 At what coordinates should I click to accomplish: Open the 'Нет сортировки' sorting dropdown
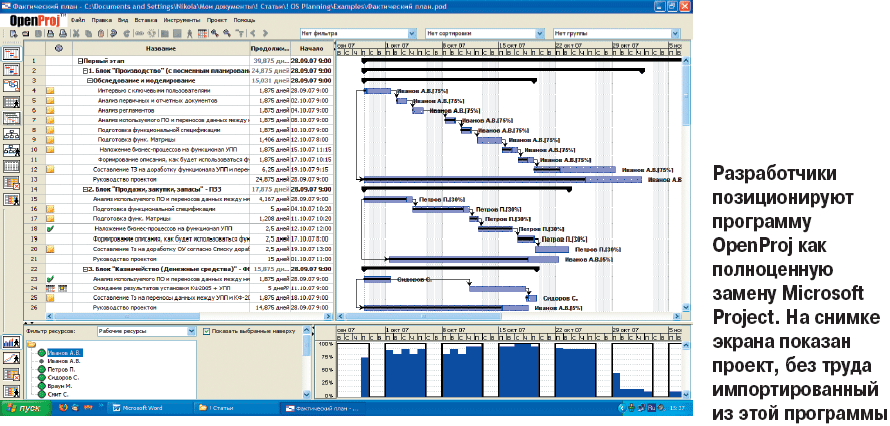(541, 33)
